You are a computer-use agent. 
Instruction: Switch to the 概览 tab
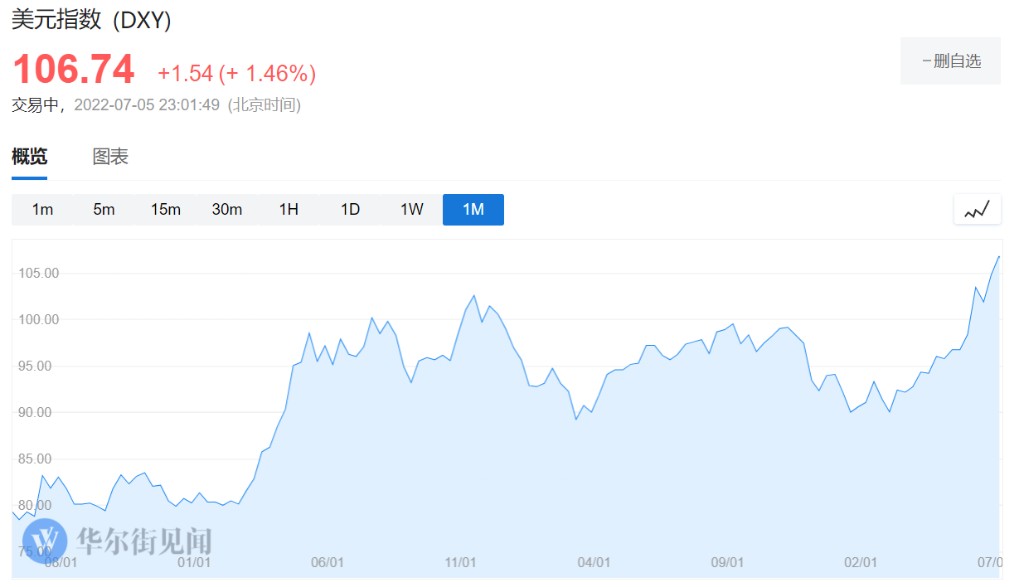(29, 157)
